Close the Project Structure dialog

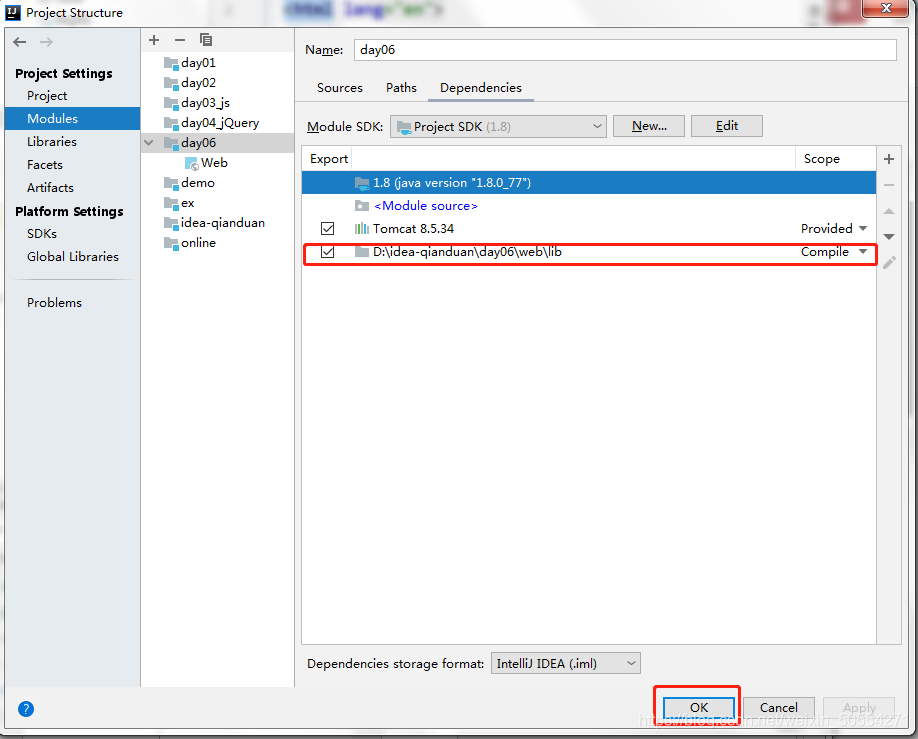tap(886, 8)
